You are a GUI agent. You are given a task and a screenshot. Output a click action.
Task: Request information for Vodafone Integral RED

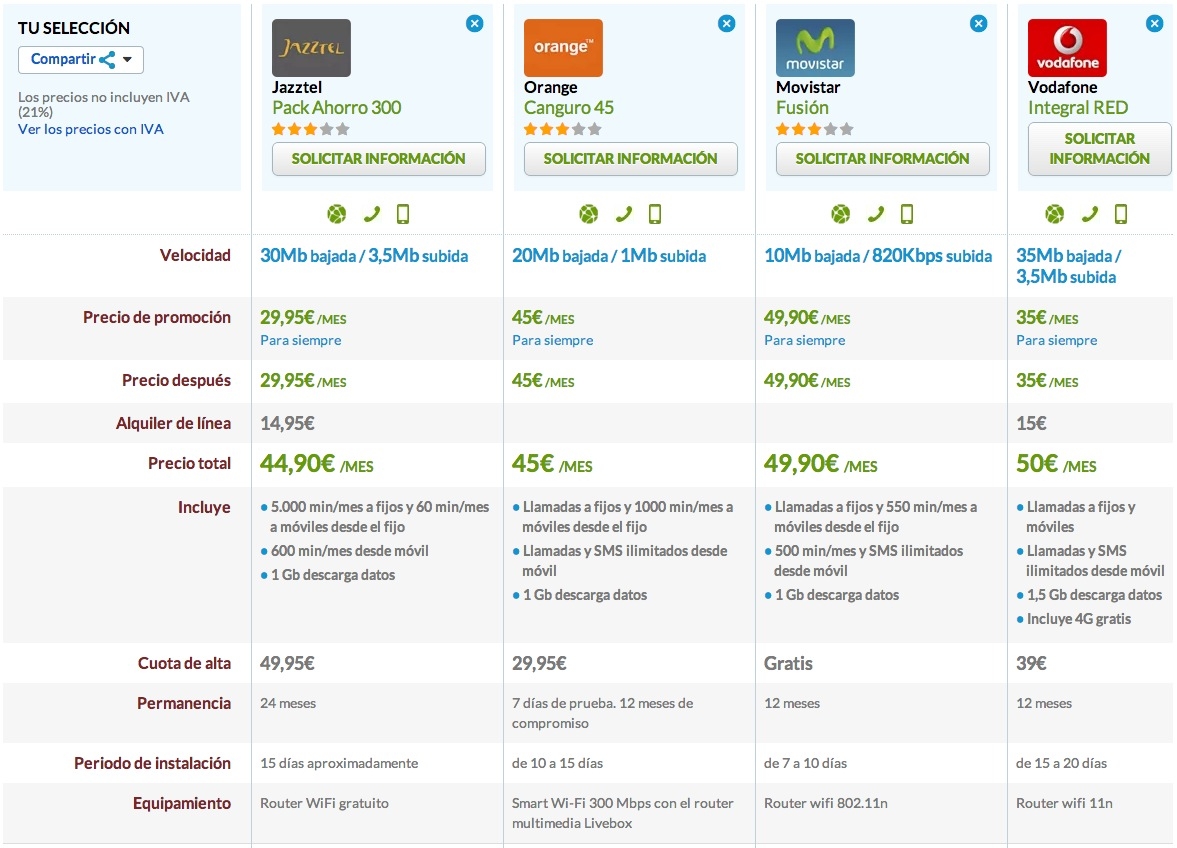coord(1100,149)
